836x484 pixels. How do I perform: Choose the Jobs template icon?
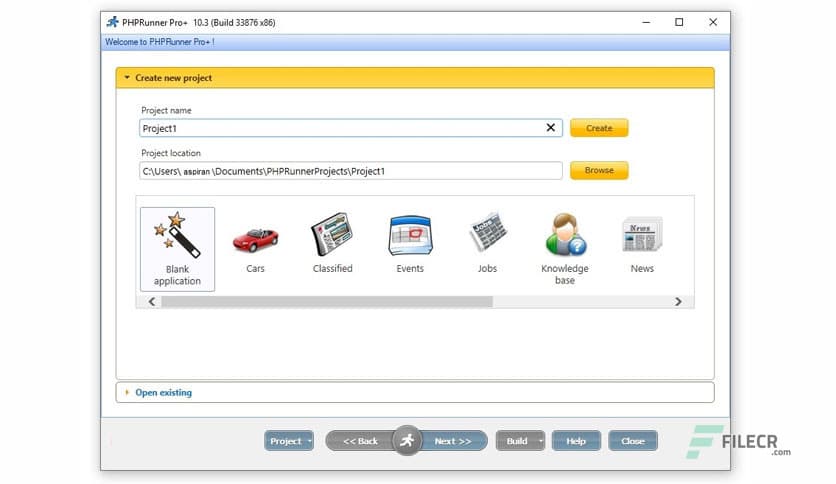click(487, 232)
